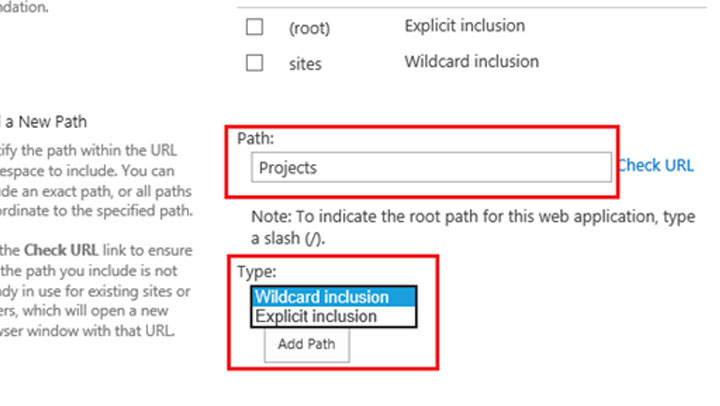This screenshot has width=720, height=406.
Task: Tick the sites path checkbox
Action: (x=255, y=63)
